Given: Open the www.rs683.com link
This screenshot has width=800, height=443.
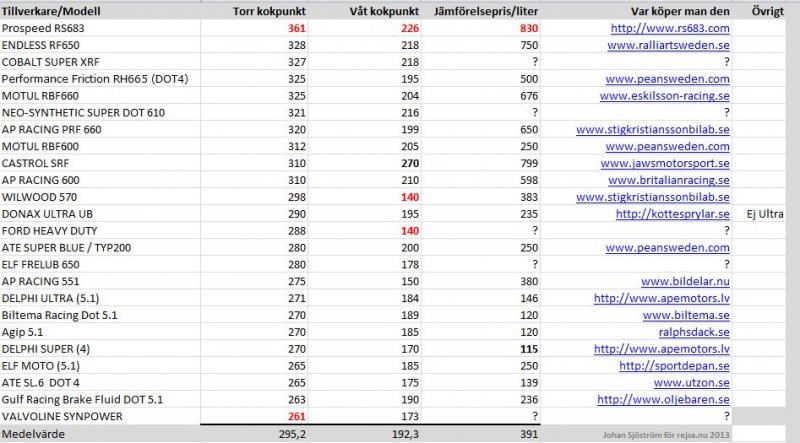Looking at the screenshot, I should click(670, 29).
